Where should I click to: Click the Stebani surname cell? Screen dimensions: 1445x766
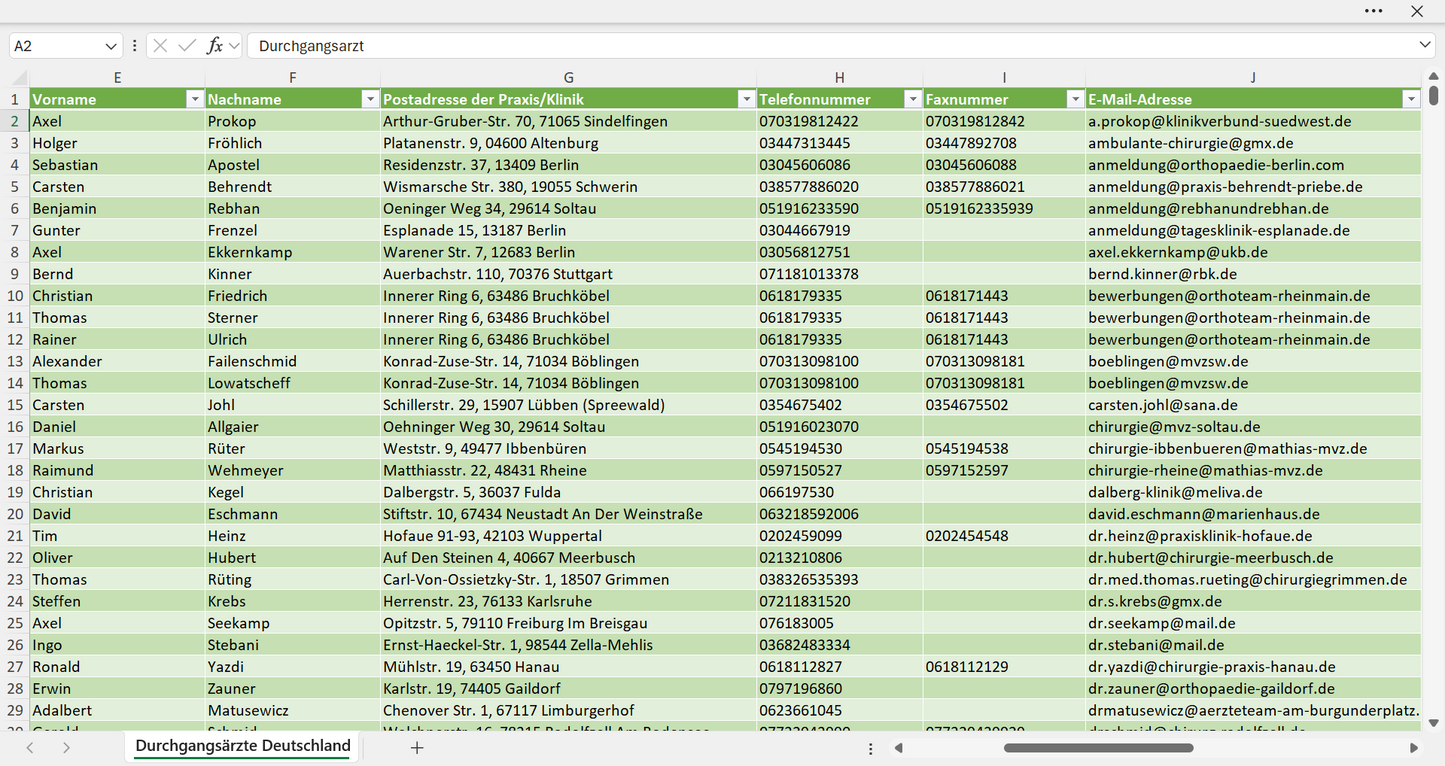[x=292, y=645]
